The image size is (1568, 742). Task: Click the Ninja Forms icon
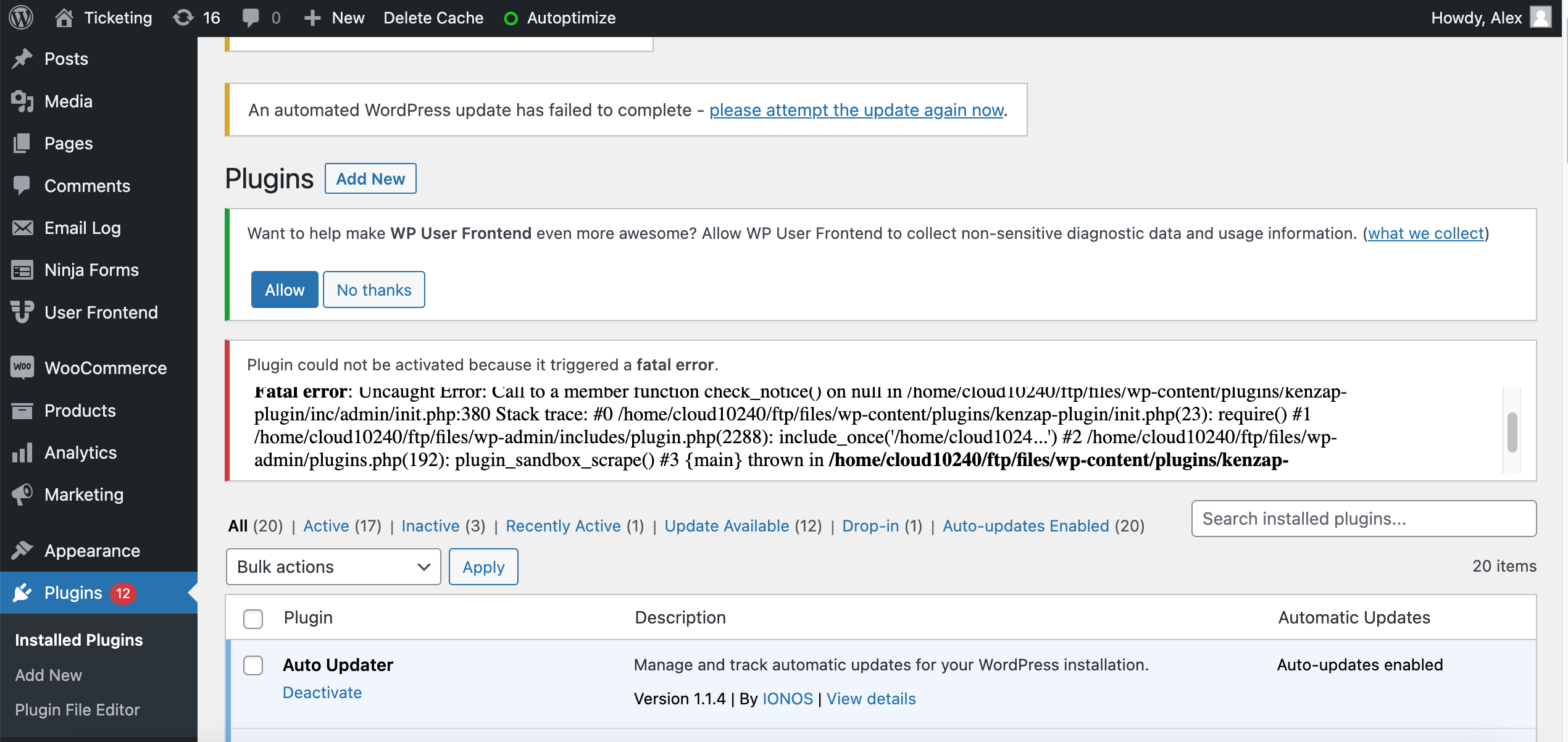click(22, 270)
